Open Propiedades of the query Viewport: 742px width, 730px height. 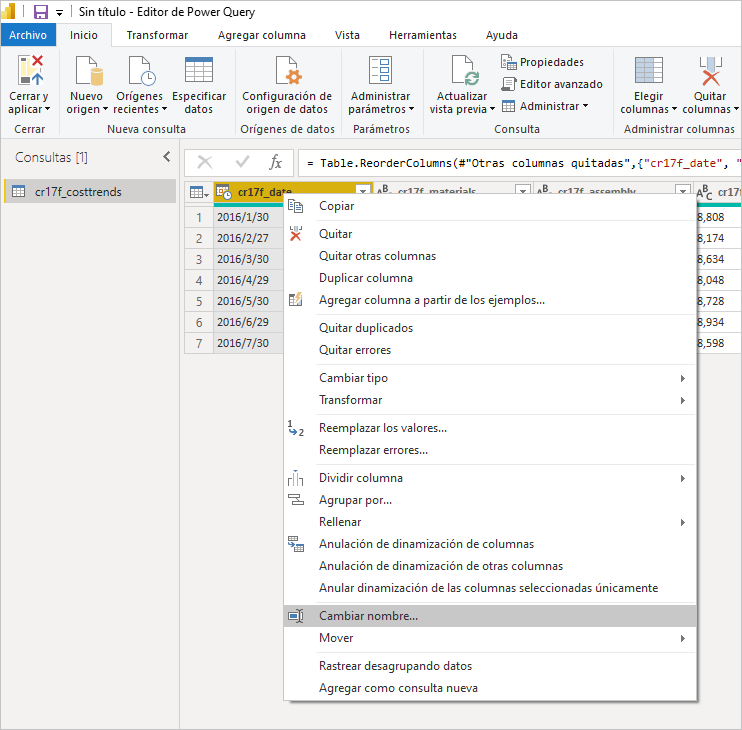tap(542, 62)
